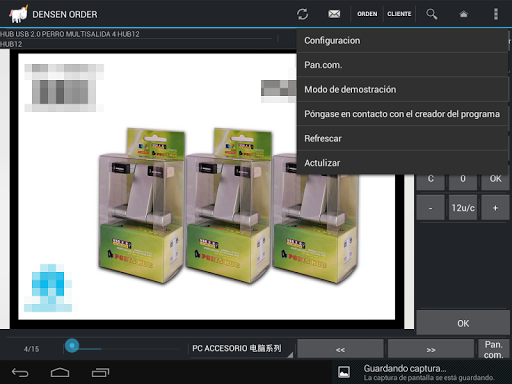
Task: Open the mail envelope icon
Action: [x=334, y=14]
